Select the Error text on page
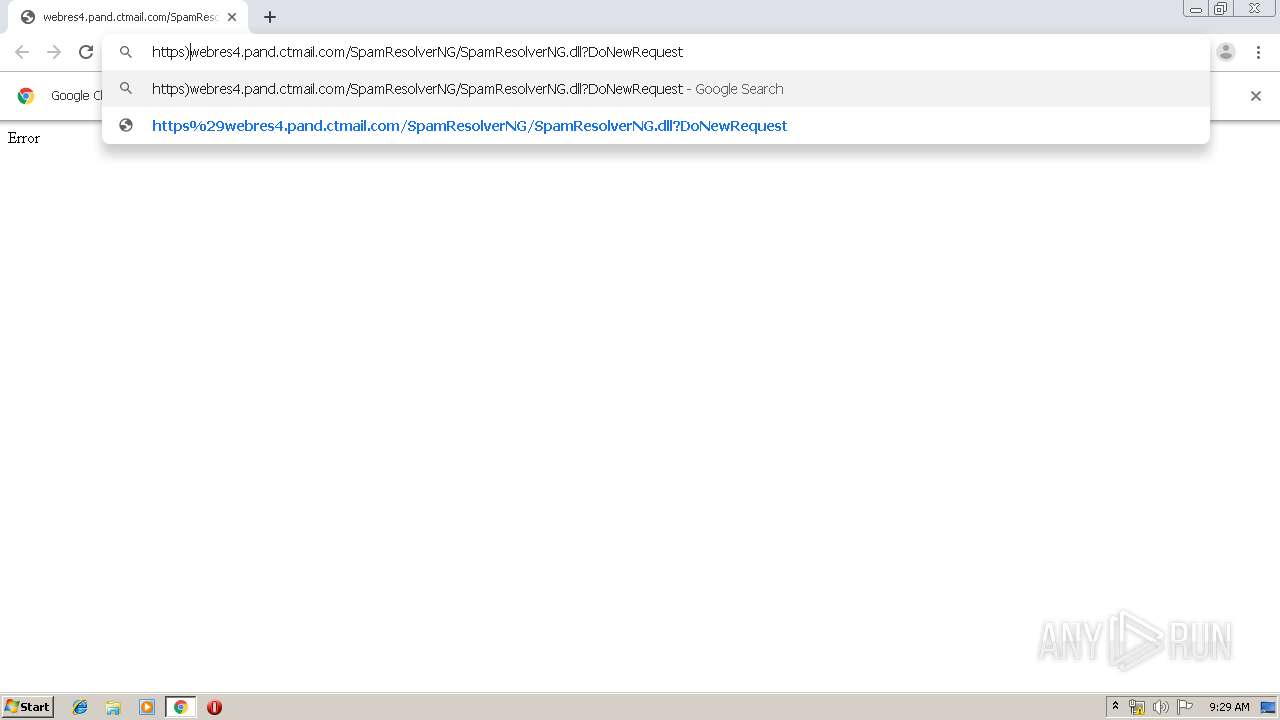Screen dimensions: 1280x720 coord(24,138)
